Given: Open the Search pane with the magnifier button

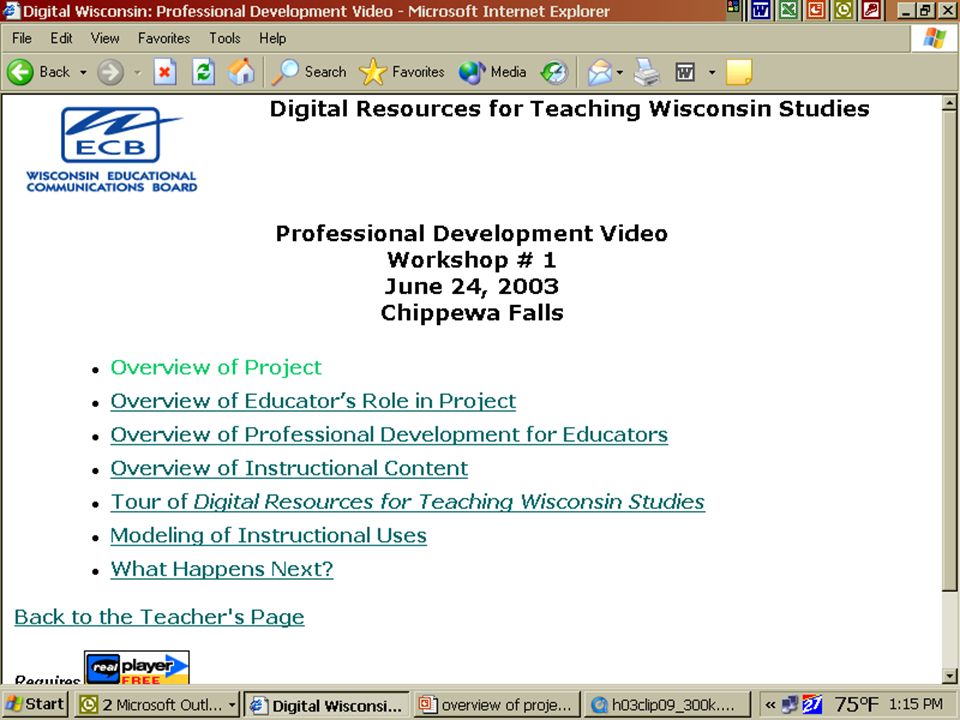Looking at the screenshot, I should (x=309, y=72).
